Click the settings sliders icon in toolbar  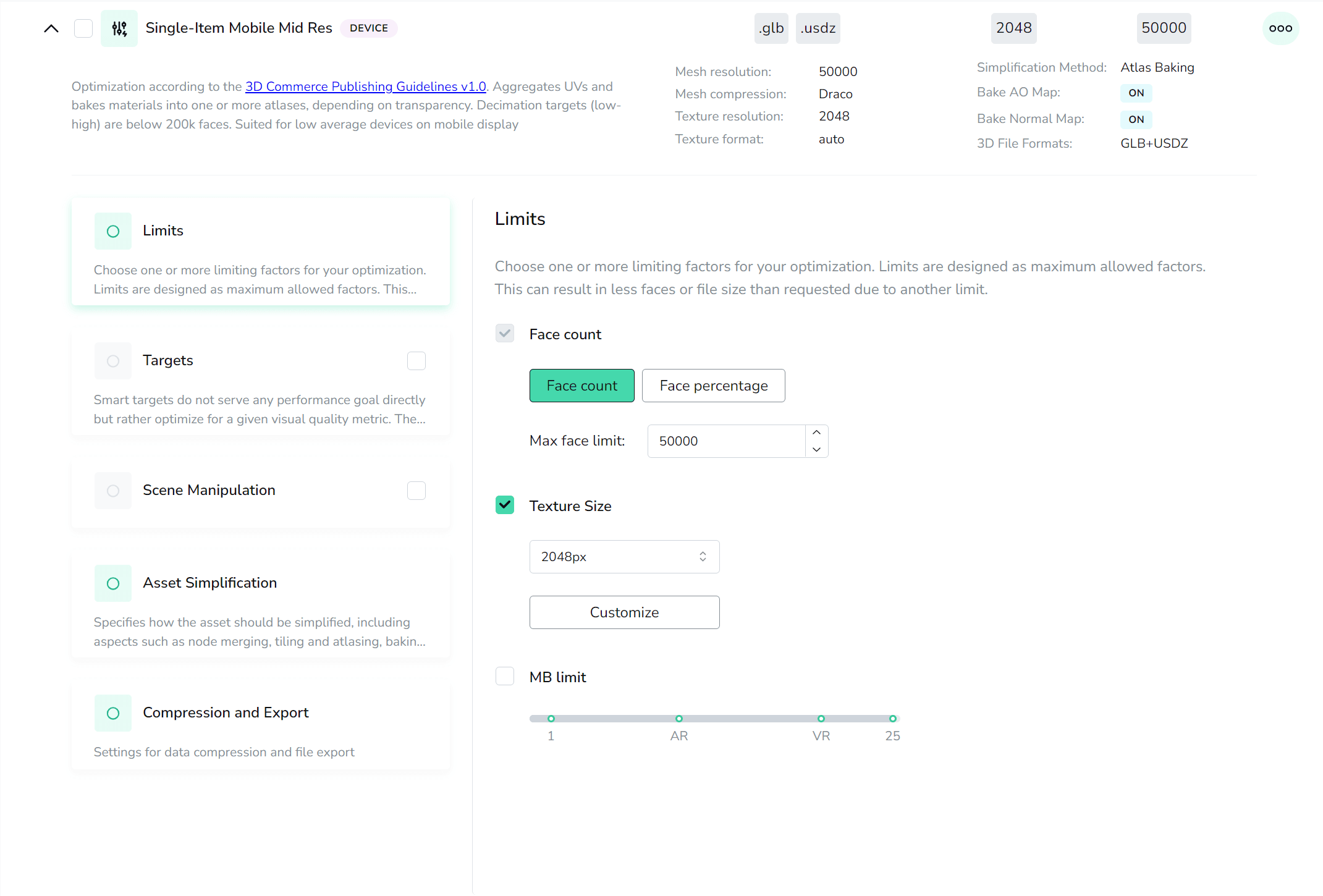click(119, 28)
